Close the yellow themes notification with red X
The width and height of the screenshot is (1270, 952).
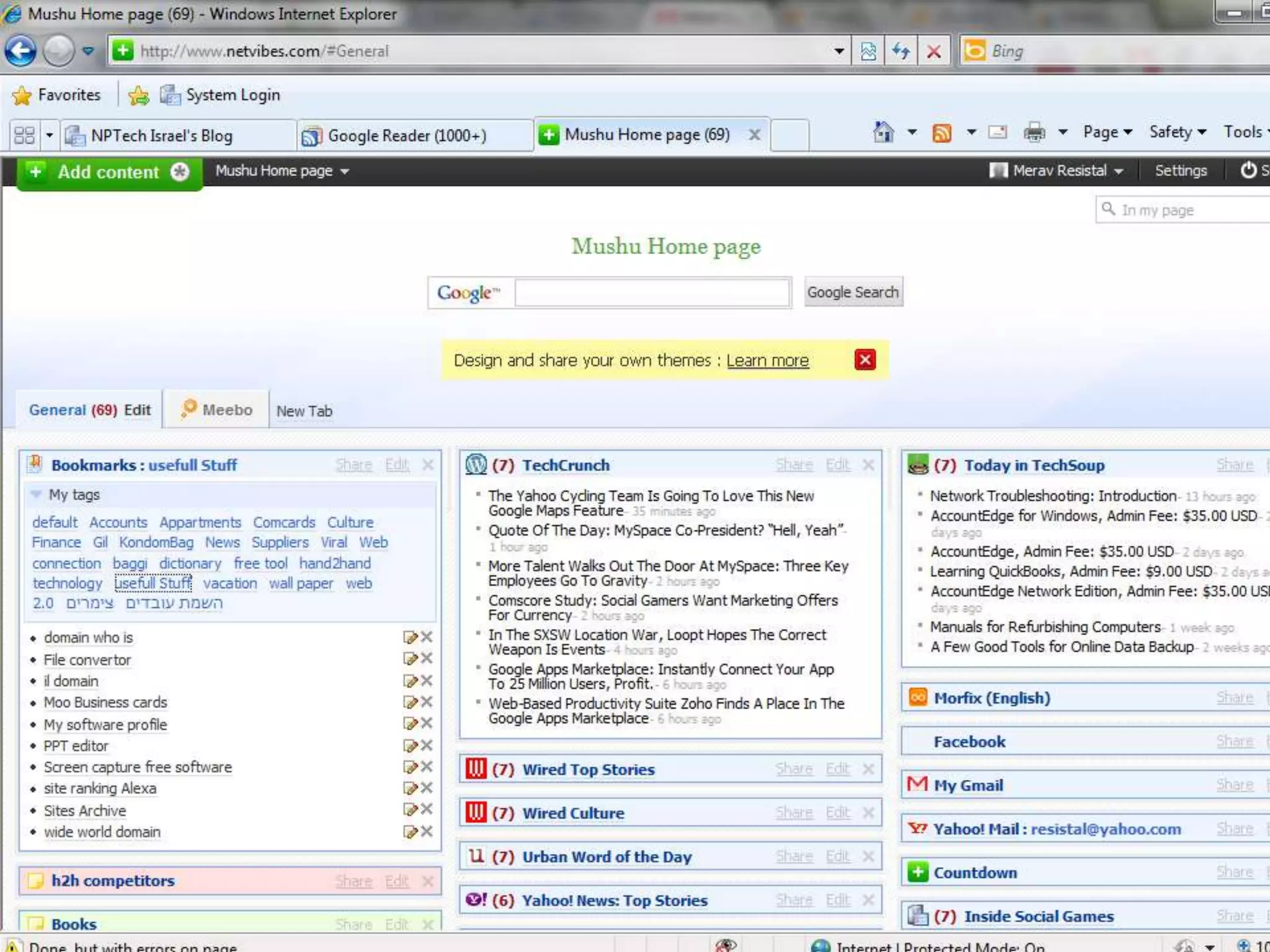pos(865,359)
